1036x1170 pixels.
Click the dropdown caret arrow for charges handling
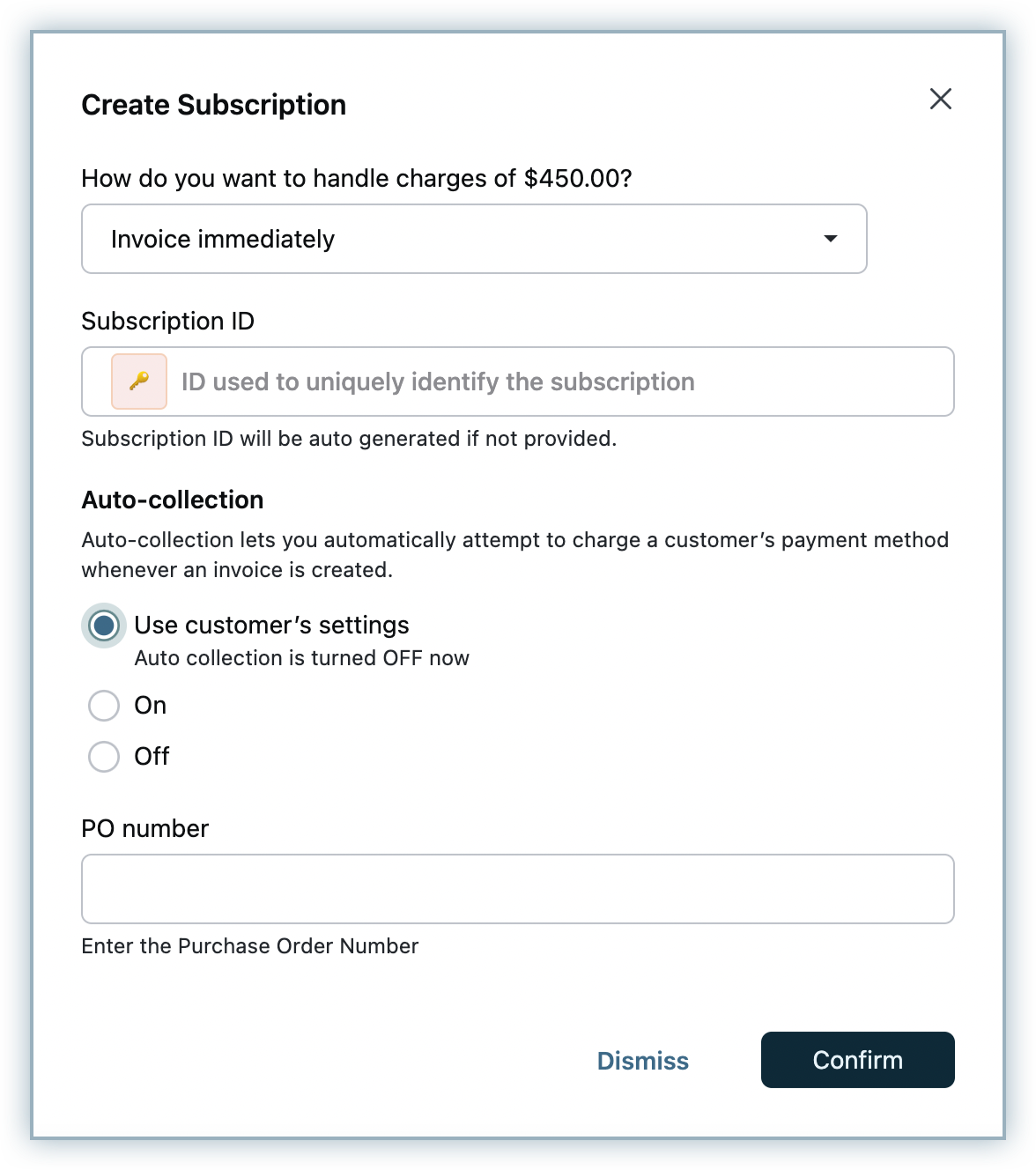830,239
